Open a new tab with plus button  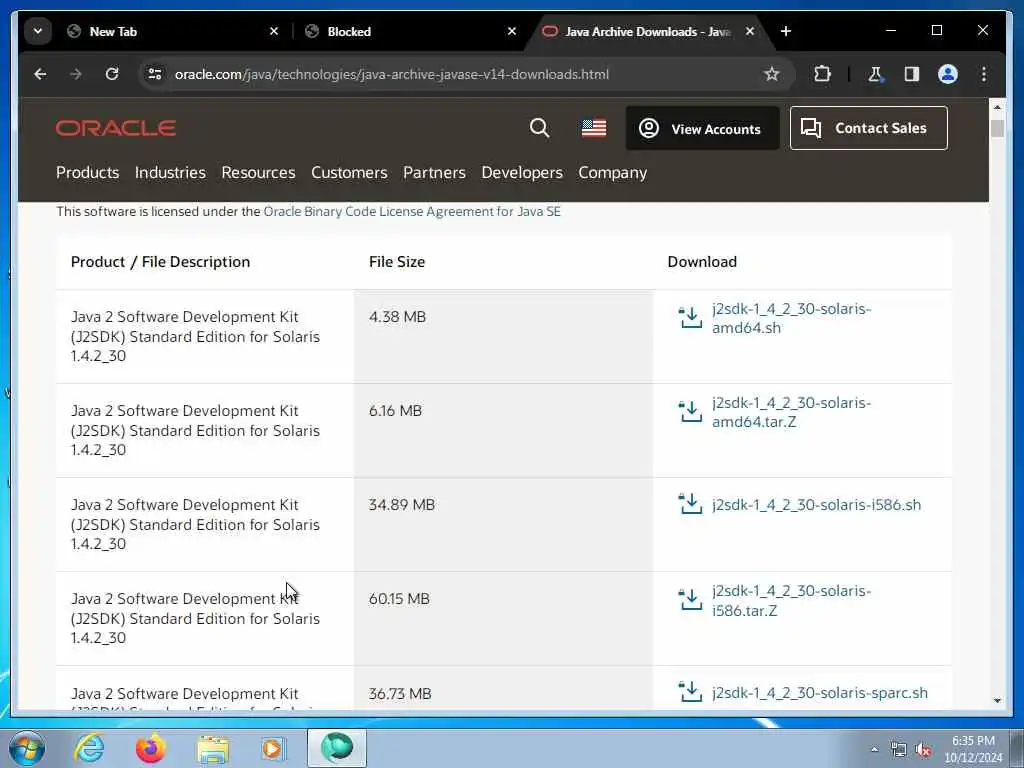(x=786, y=31)
